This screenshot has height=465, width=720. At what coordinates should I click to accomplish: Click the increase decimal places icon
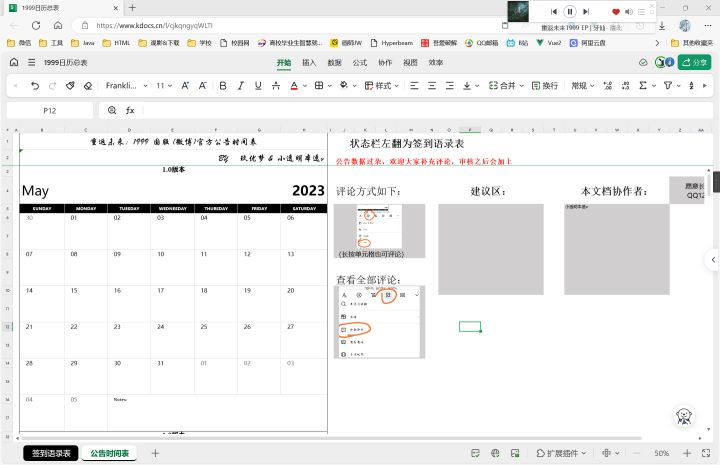[608, 85]
